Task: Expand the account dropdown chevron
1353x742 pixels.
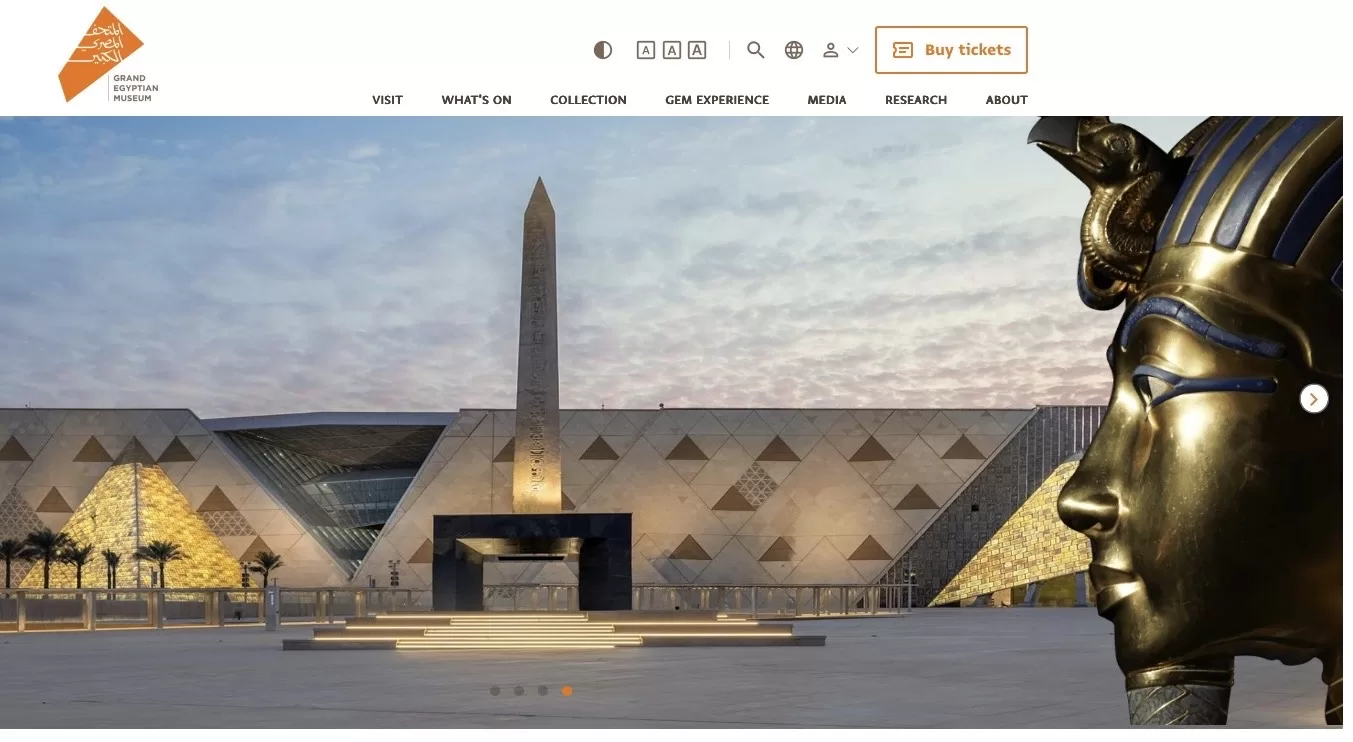Action: (853, 50)
